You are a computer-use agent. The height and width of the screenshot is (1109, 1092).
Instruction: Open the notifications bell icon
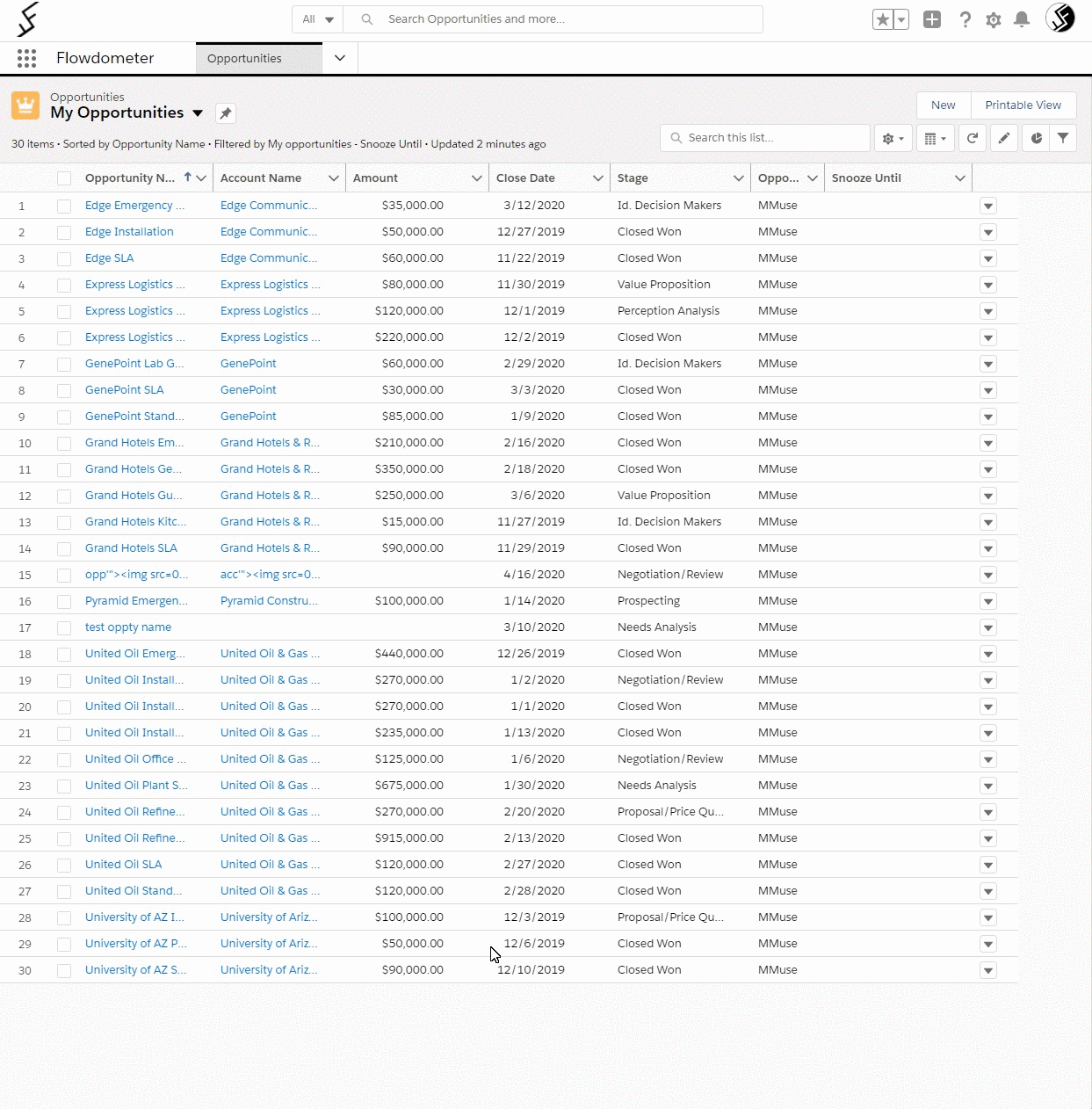[x=1022, y=19]
